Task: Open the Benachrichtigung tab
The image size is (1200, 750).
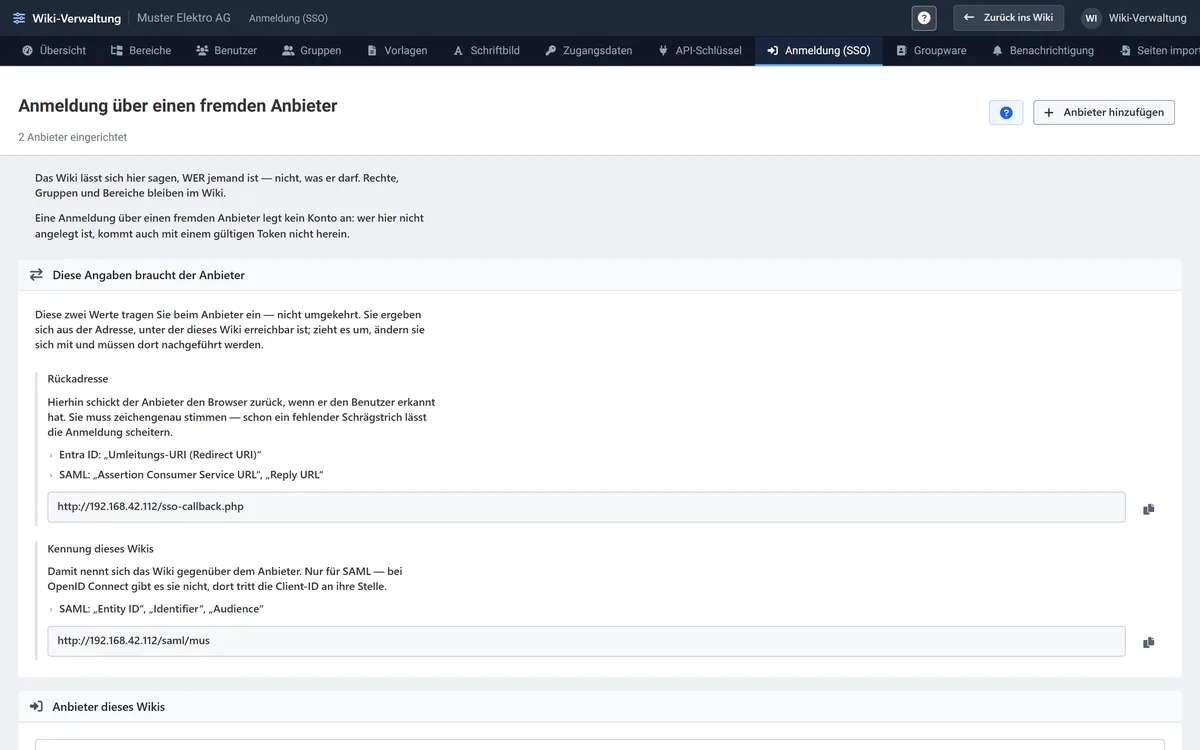Action: point(1043,50)
